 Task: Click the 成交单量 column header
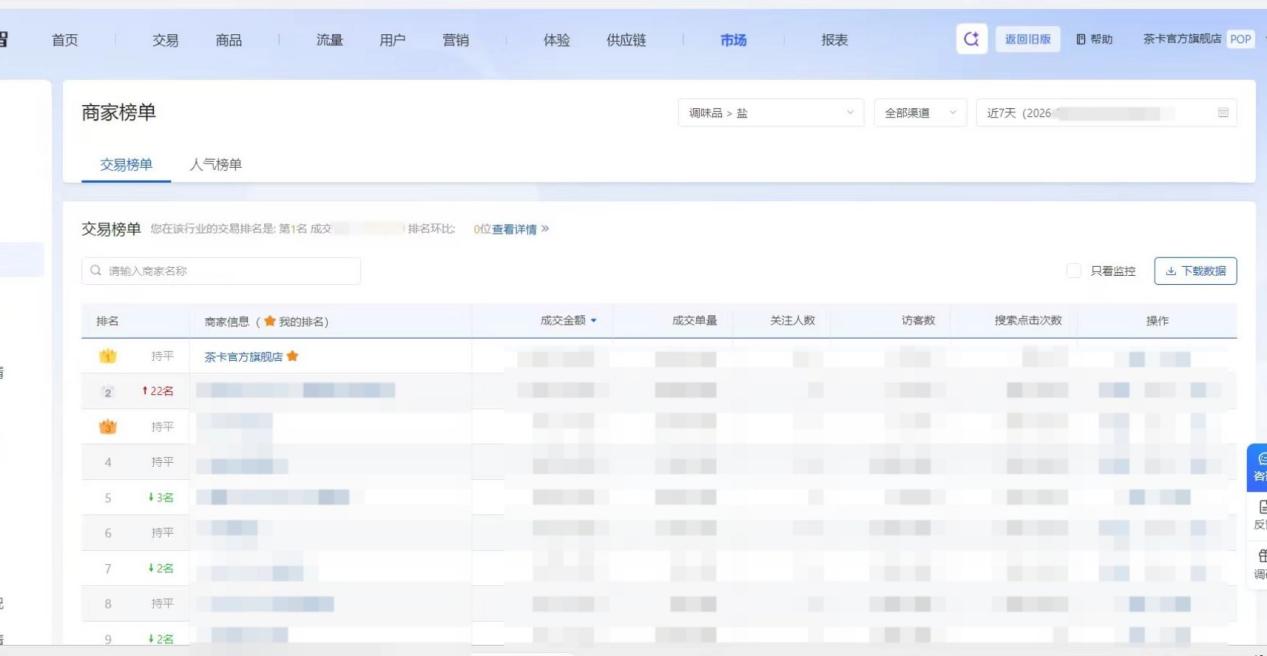click(x=694, y=321)
